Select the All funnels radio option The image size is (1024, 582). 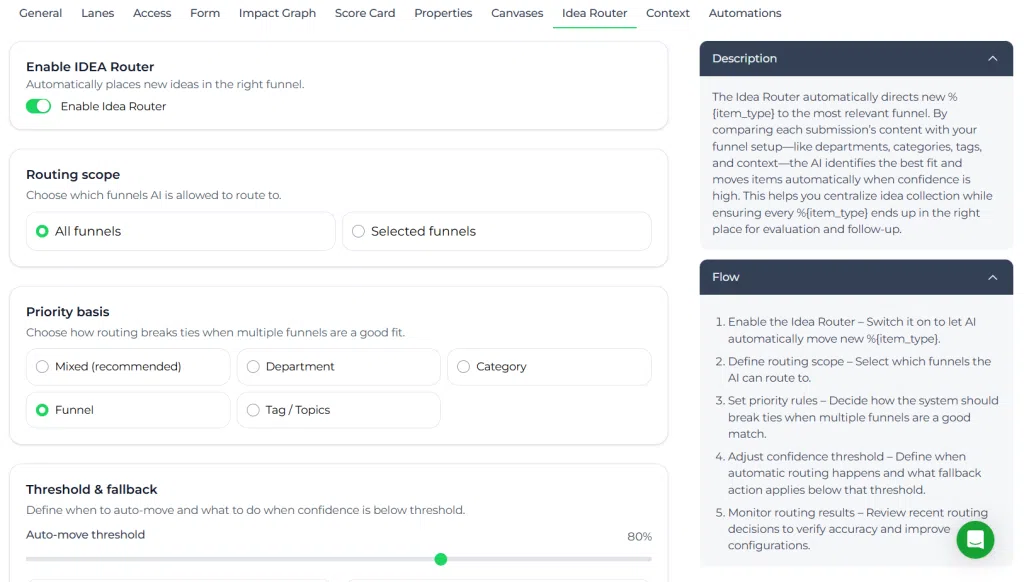[x=180, y=231]
